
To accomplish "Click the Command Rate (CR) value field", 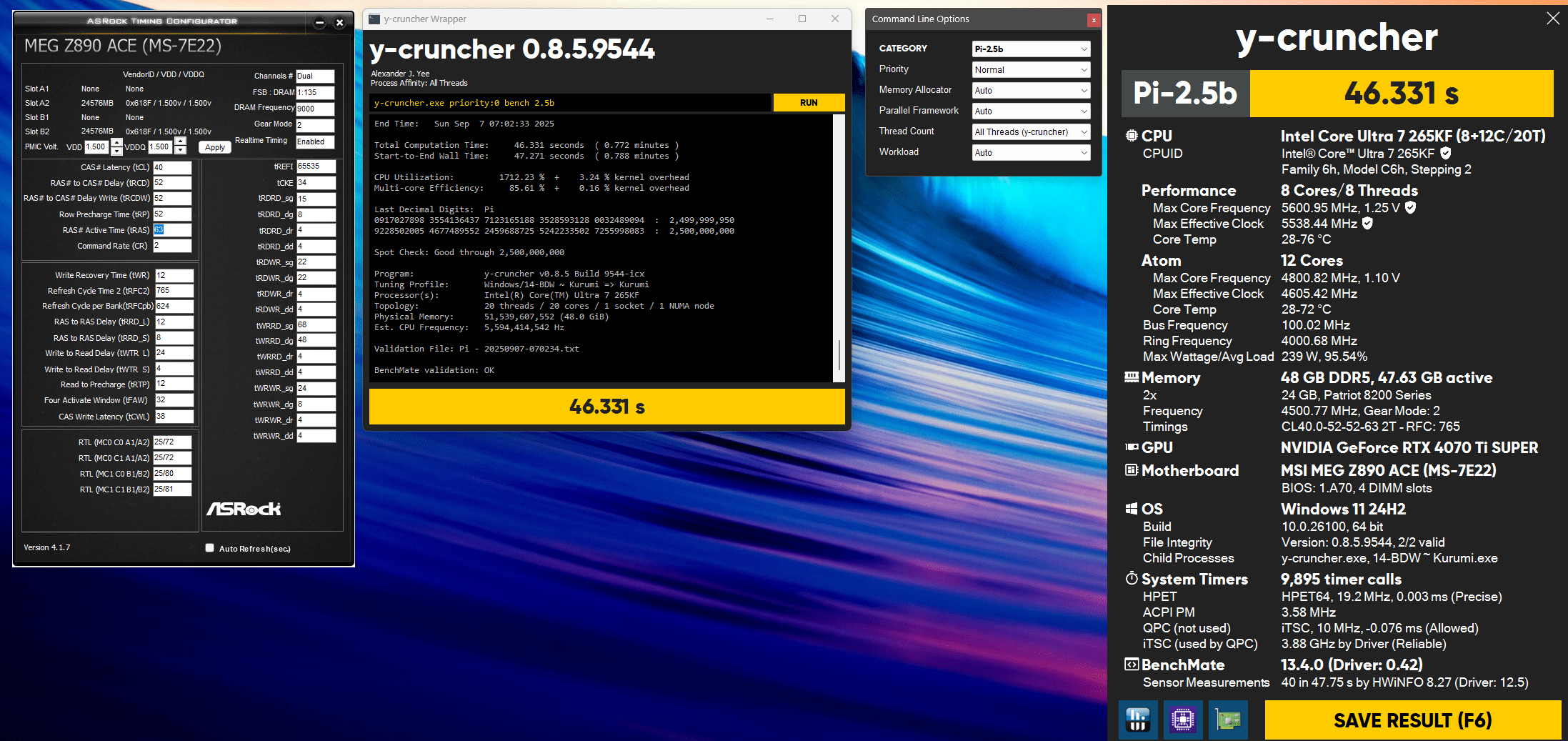I will pyautogui.click(x=172, y=246).
